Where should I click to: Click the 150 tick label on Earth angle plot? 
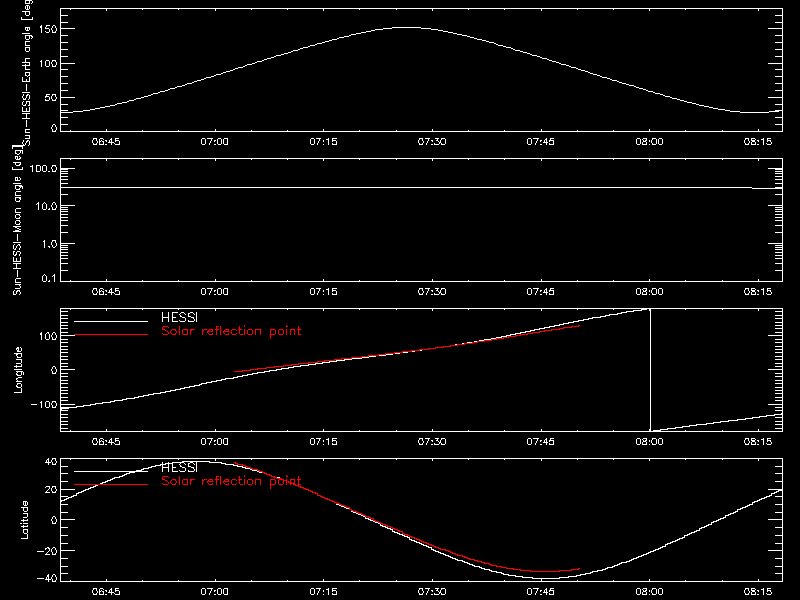48,29
